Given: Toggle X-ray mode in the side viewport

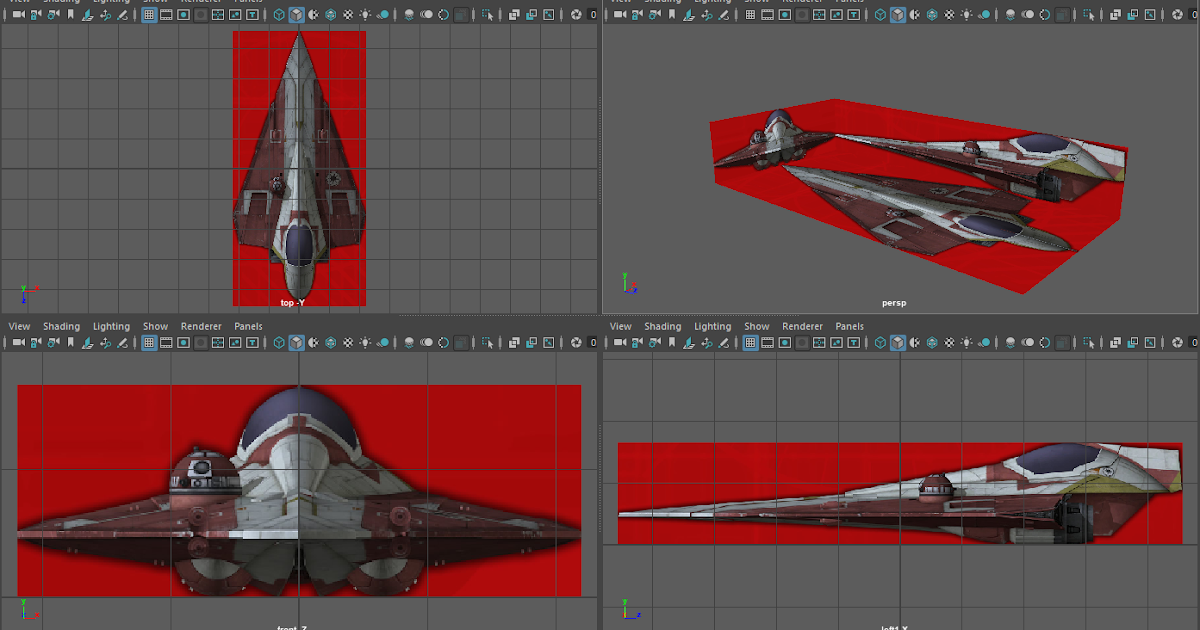Looking at the screenshot, I should coord(1115,341).
